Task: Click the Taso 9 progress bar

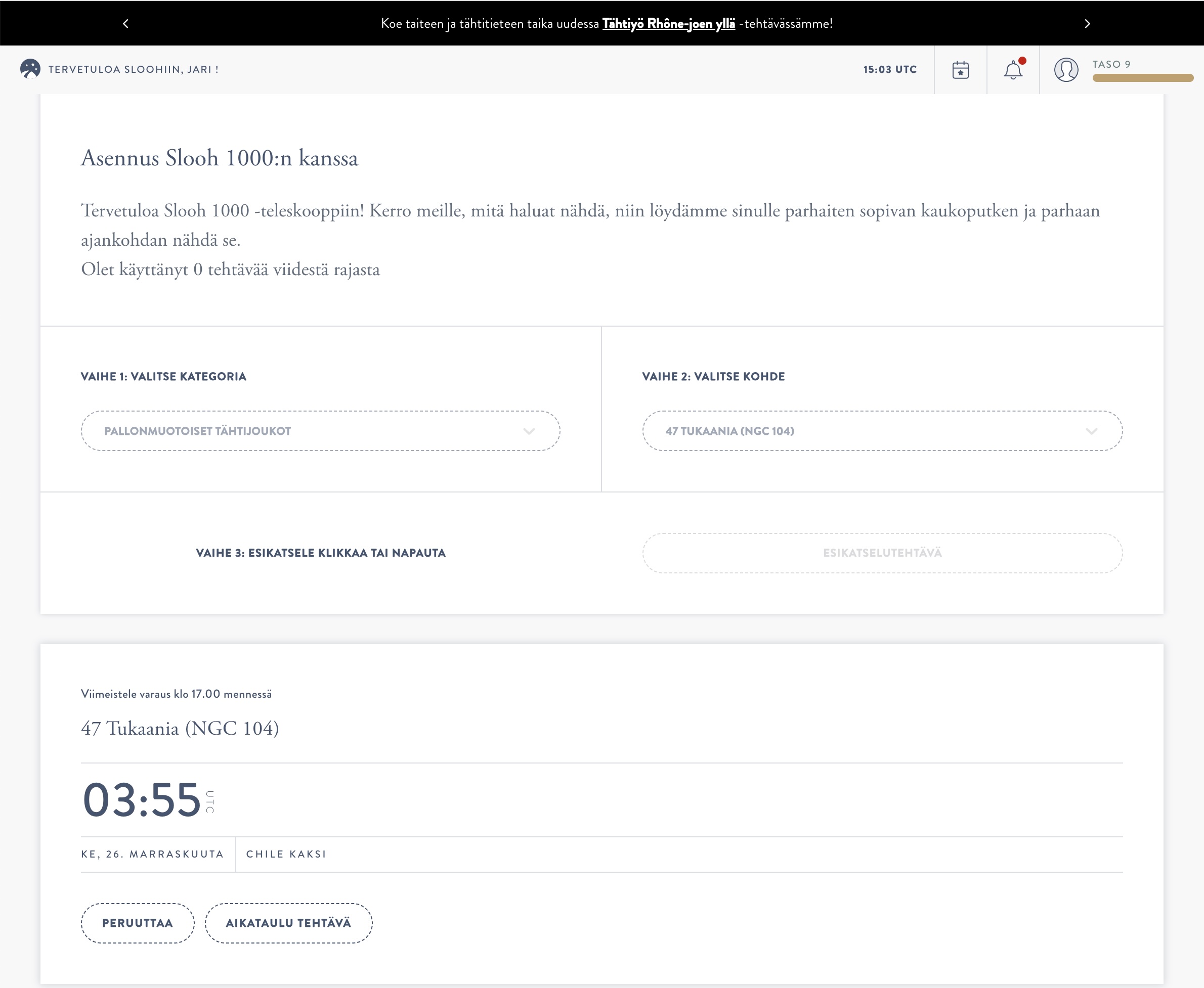Action: 1142,78
